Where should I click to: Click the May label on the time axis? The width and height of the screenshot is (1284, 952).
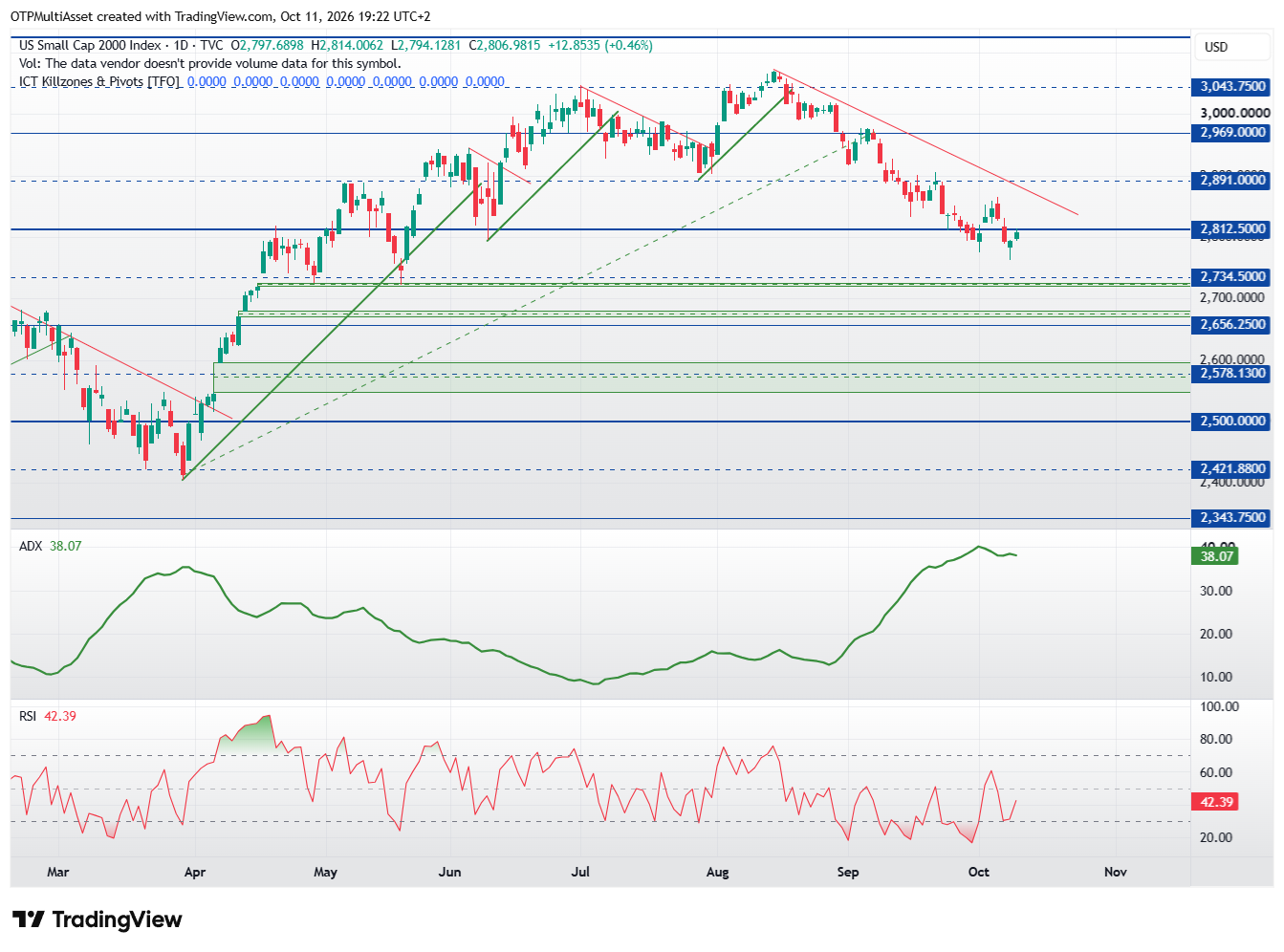coord(326,872)
